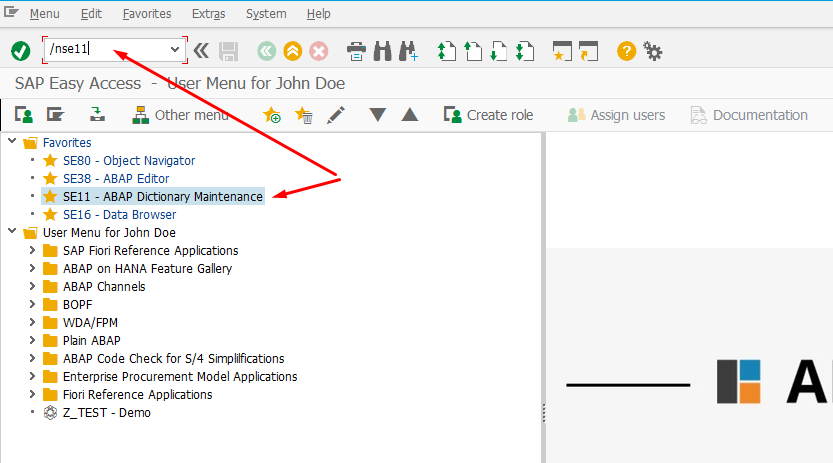
Task: Open the Extras menu
Action: tap(209, 14)
